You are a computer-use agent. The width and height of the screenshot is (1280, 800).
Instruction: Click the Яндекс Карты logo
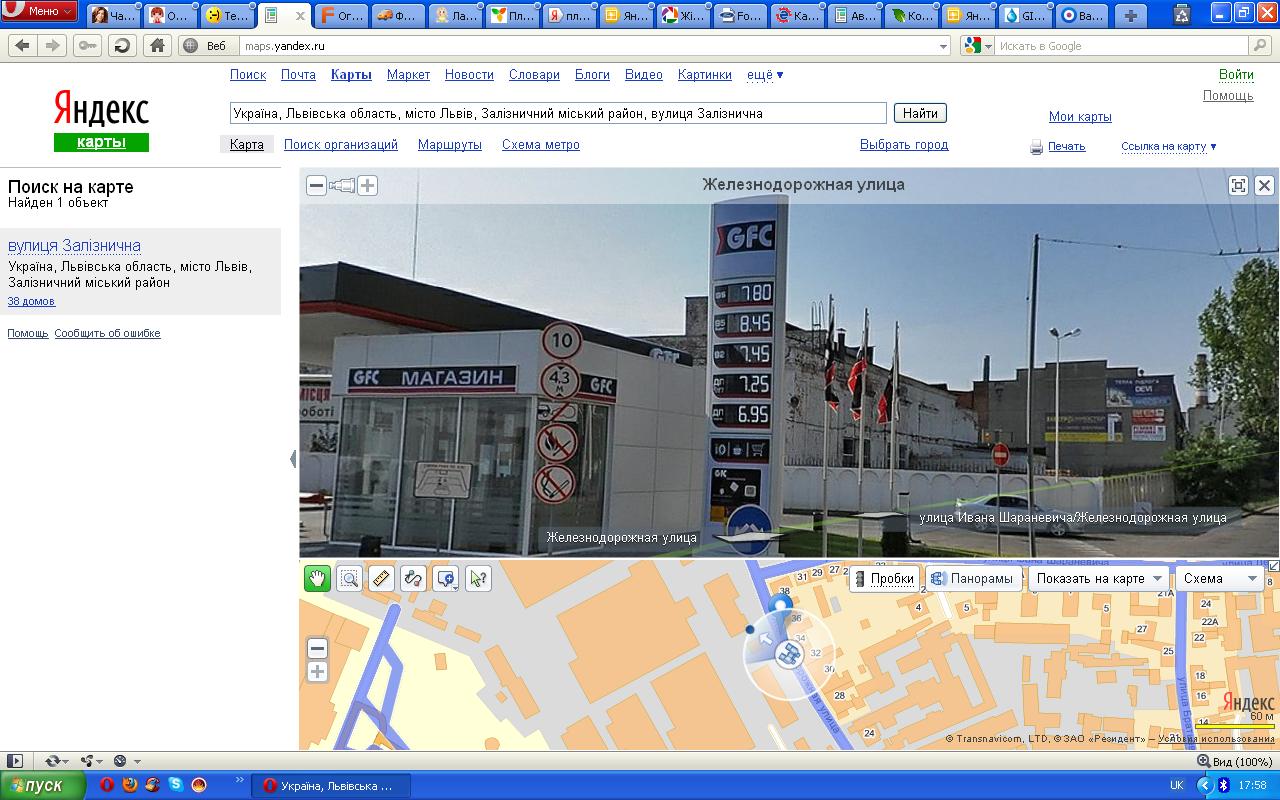(x=101, y=120)
